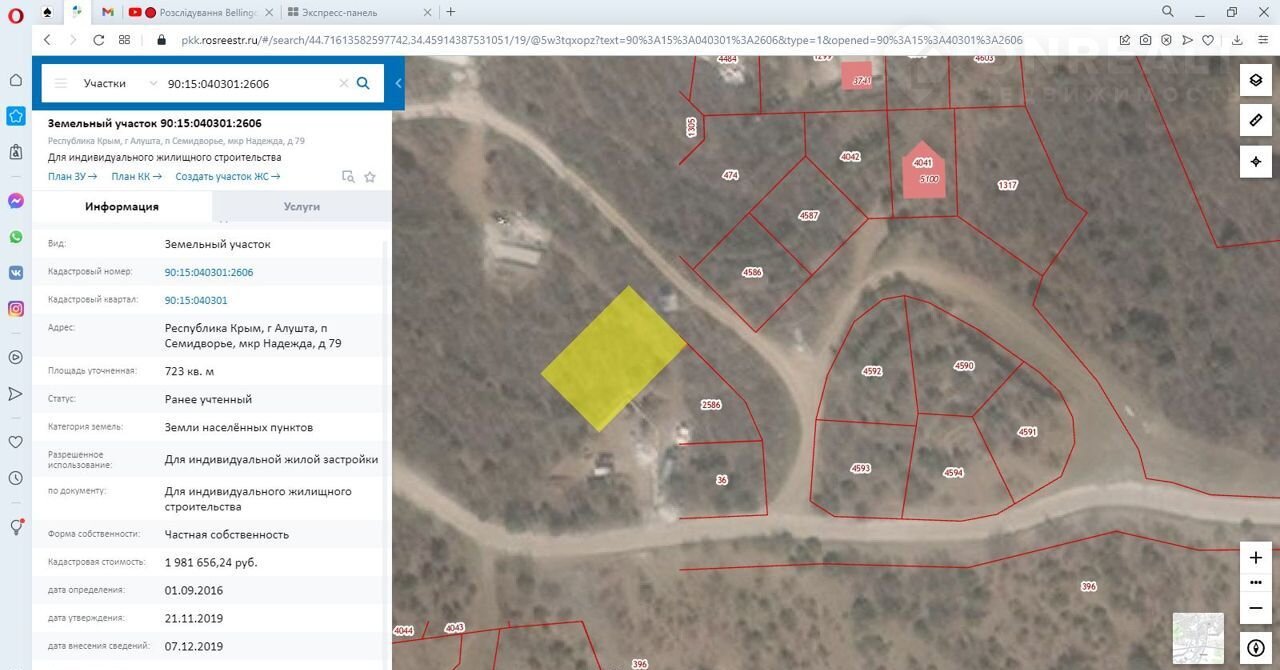Click cadastral quarter link 90:15:040301
Screen dimensions: 1280x670
(x=196, y=300)
